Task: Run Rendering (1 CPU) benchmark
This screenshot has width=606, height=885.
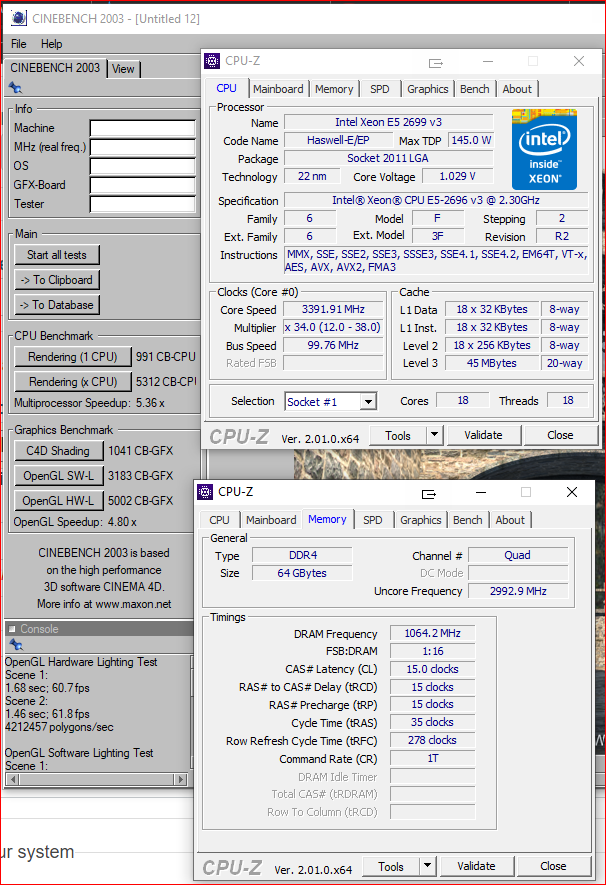Action: point(73,357)
